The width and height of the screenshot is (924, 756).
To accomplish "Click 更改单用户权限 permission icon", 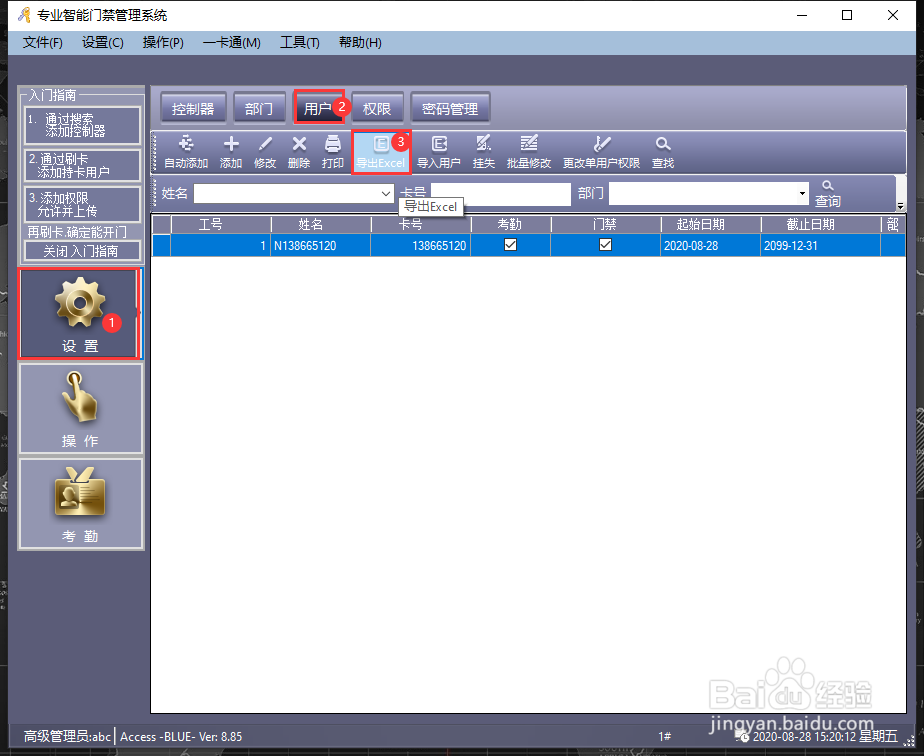I will click(x=601, y=152).
